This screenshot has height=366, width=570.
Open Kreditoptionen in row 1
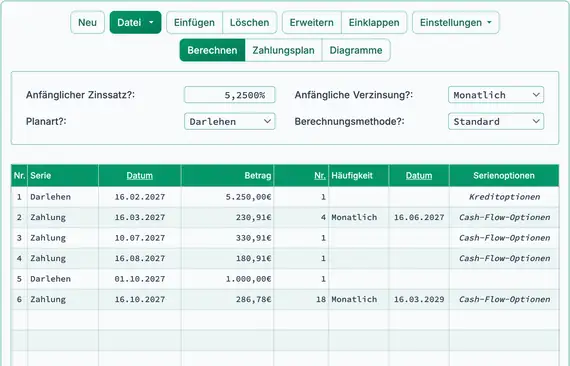504,197
